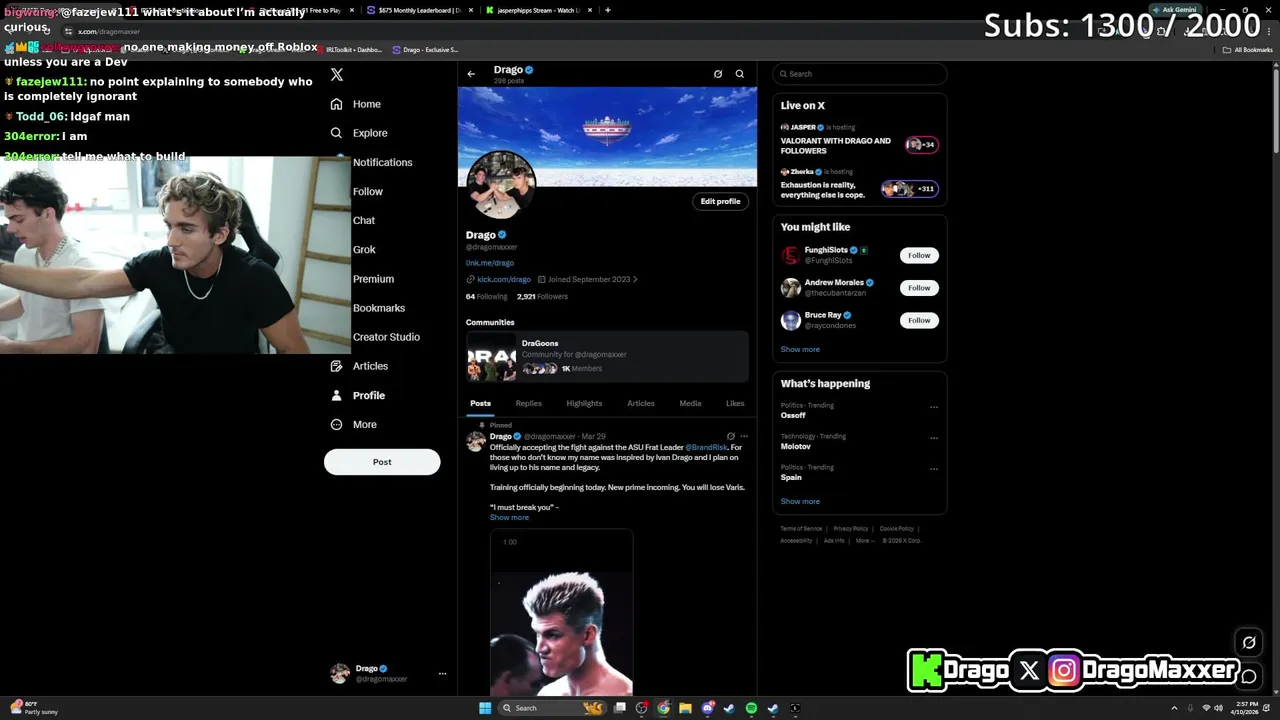This screenshot has width=1280, height=720.
Task: Expand pinned post with Show more
Action: coord(509,517)
